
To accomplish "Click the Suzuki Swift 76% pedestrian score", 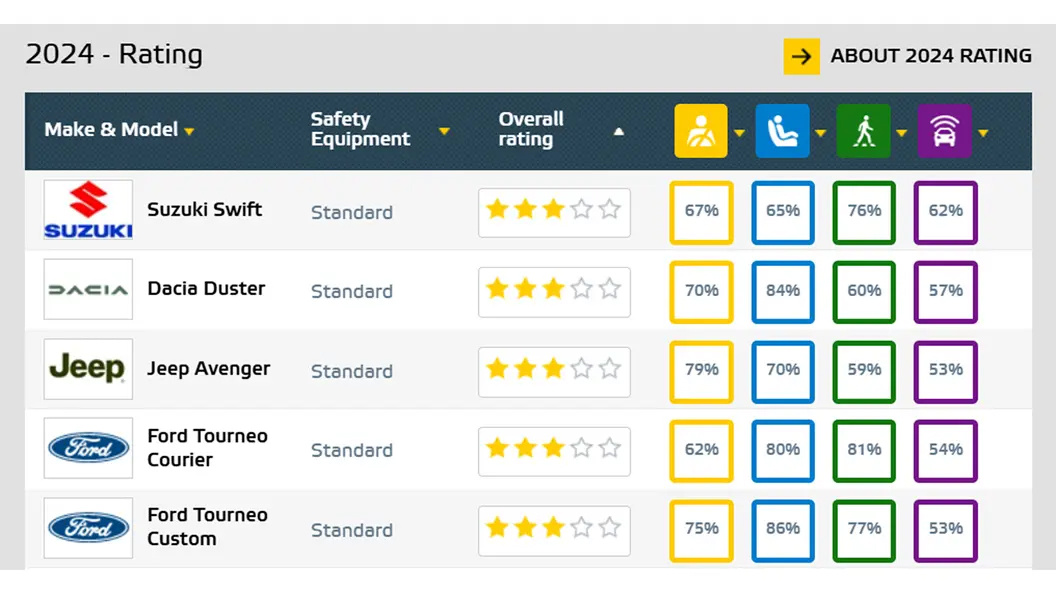I will (864, 211).
